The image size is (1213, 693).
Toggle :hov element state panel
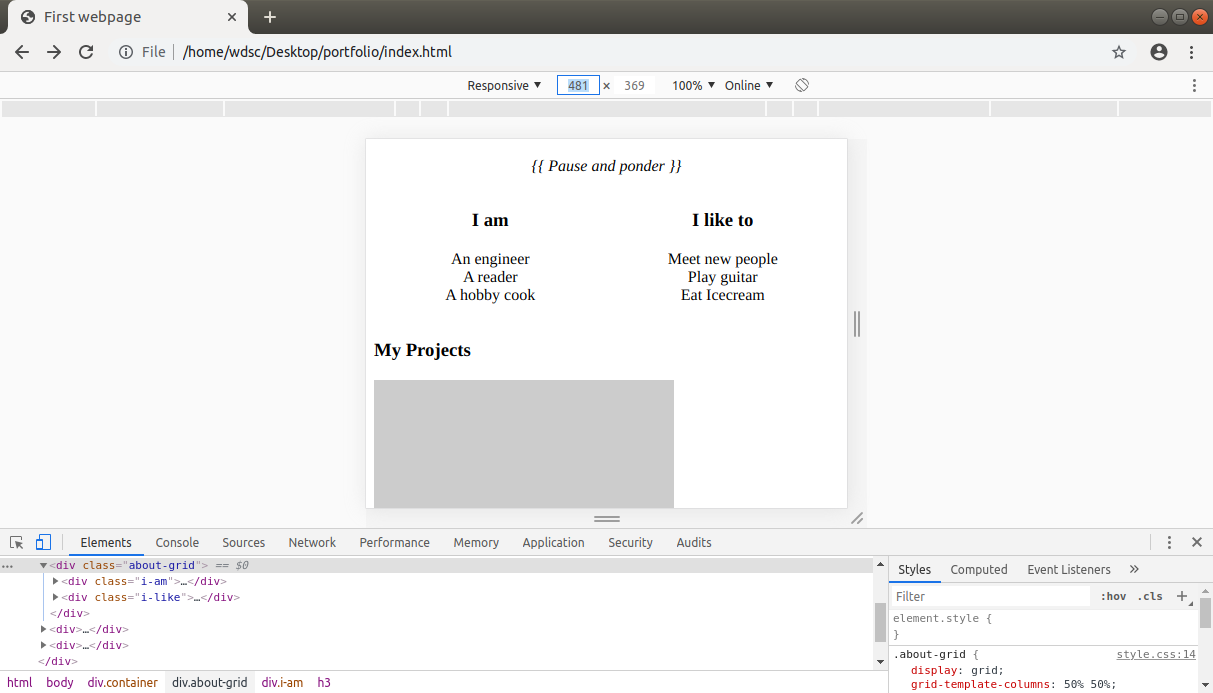click(1113, 596)
